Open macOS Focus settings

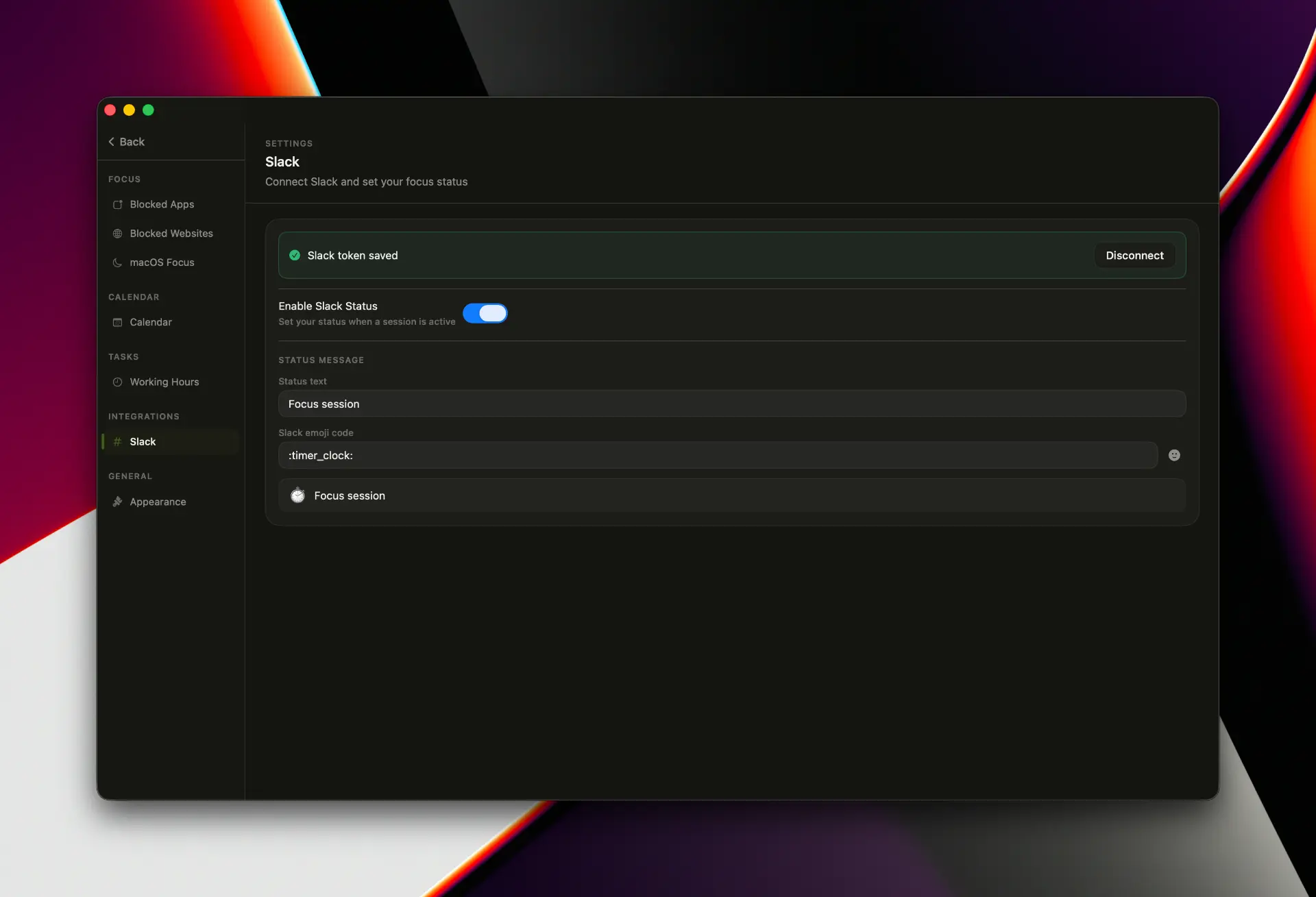point(171,262)
